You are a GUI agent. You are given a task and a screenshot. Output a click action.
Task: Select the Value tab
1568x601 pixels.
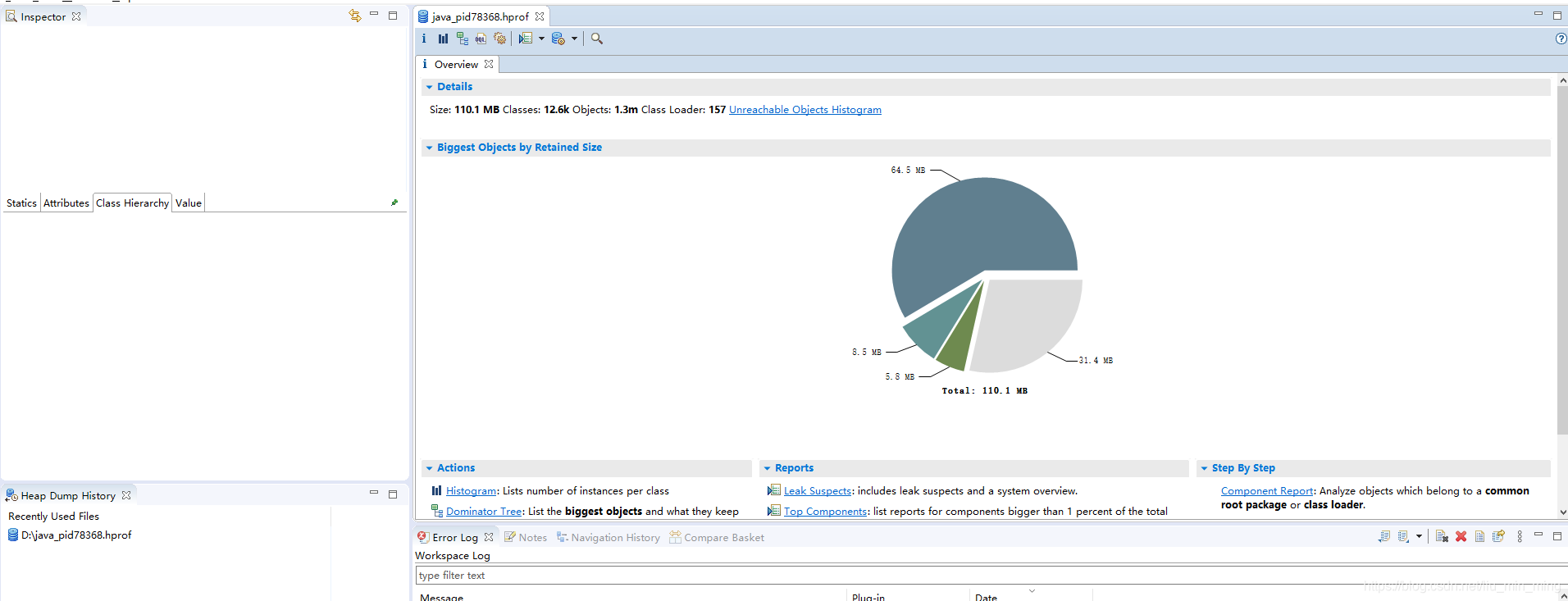(x=189, y=203)
